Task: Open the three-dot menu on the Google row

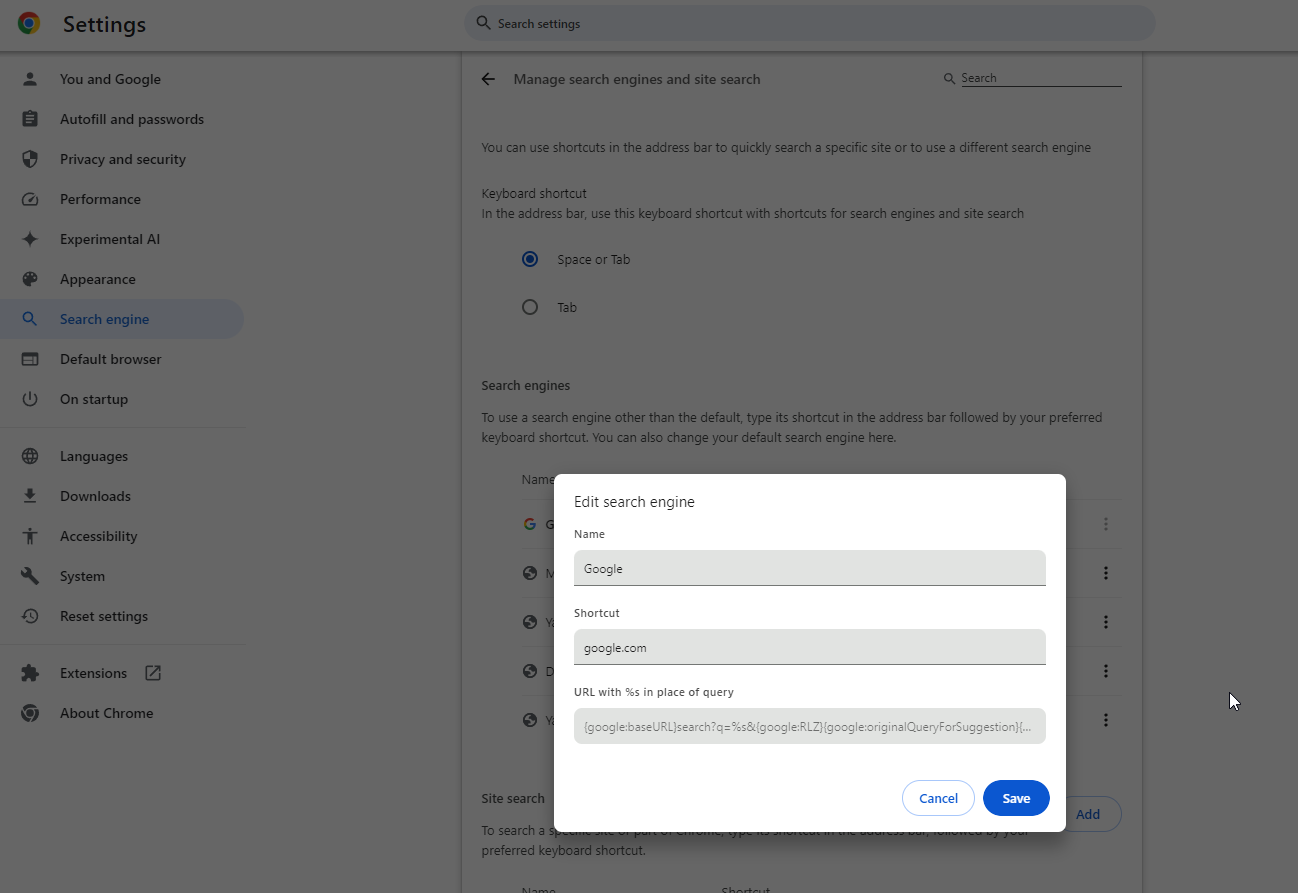Action: point(1106,523)
